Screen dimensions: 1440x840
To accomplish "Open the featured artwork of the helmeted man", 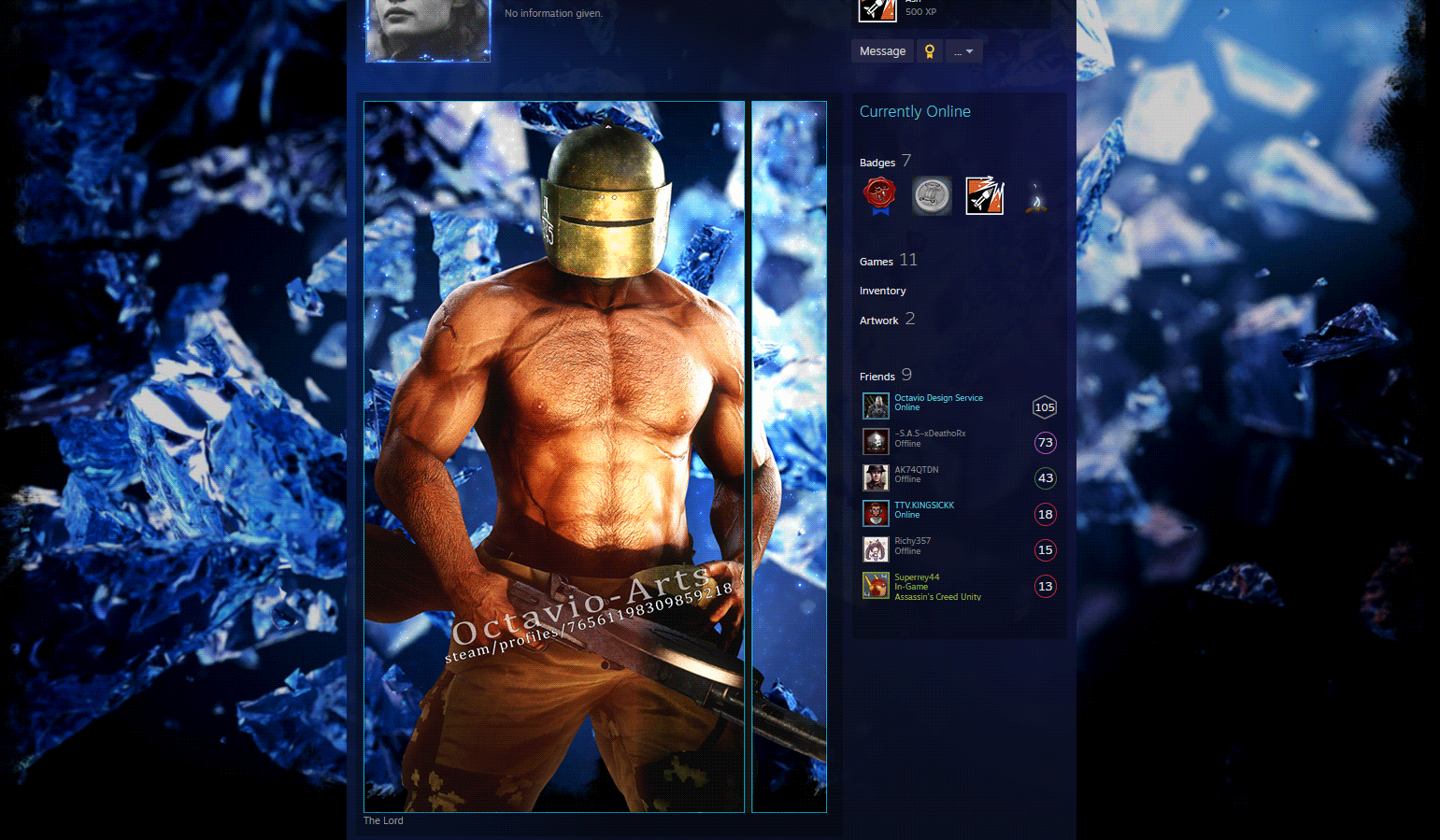I will pos(554,457).
